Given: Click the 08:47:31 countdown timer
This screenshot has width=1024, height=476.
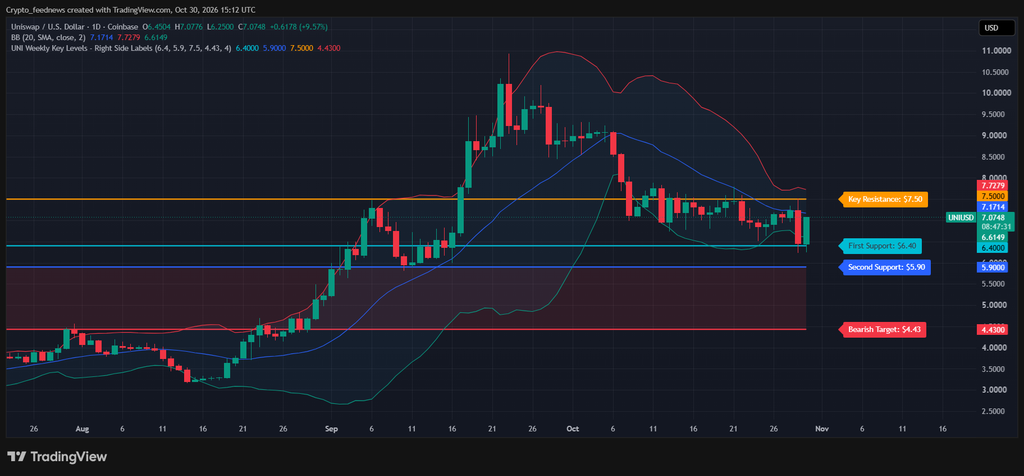Looking at the screenshot, I should pos(995,227).
